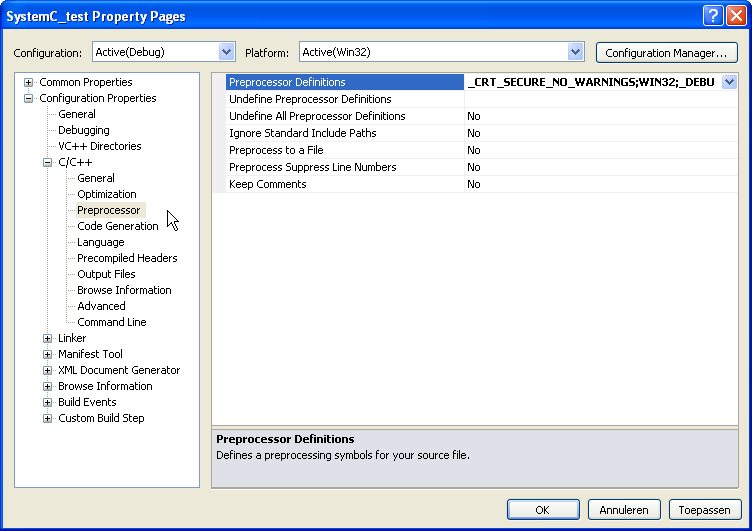Open the Platform dropdown
The height and width of the screenshot is (531, 752).
[575, 52]
